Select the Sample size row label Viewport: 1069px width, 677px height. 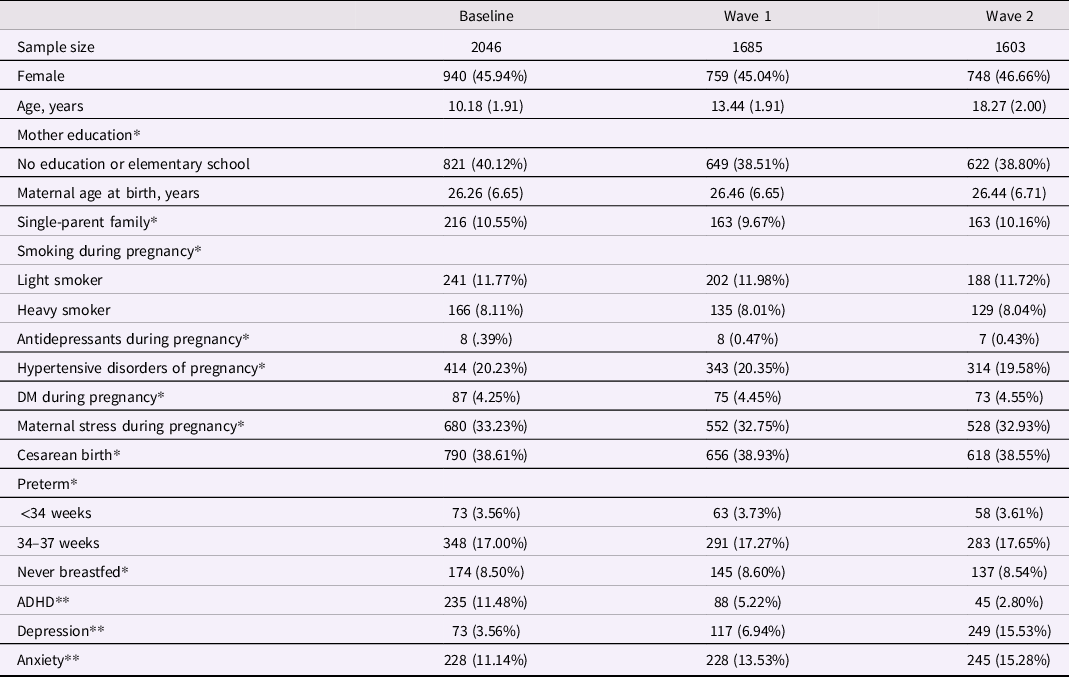click(56, 47)
